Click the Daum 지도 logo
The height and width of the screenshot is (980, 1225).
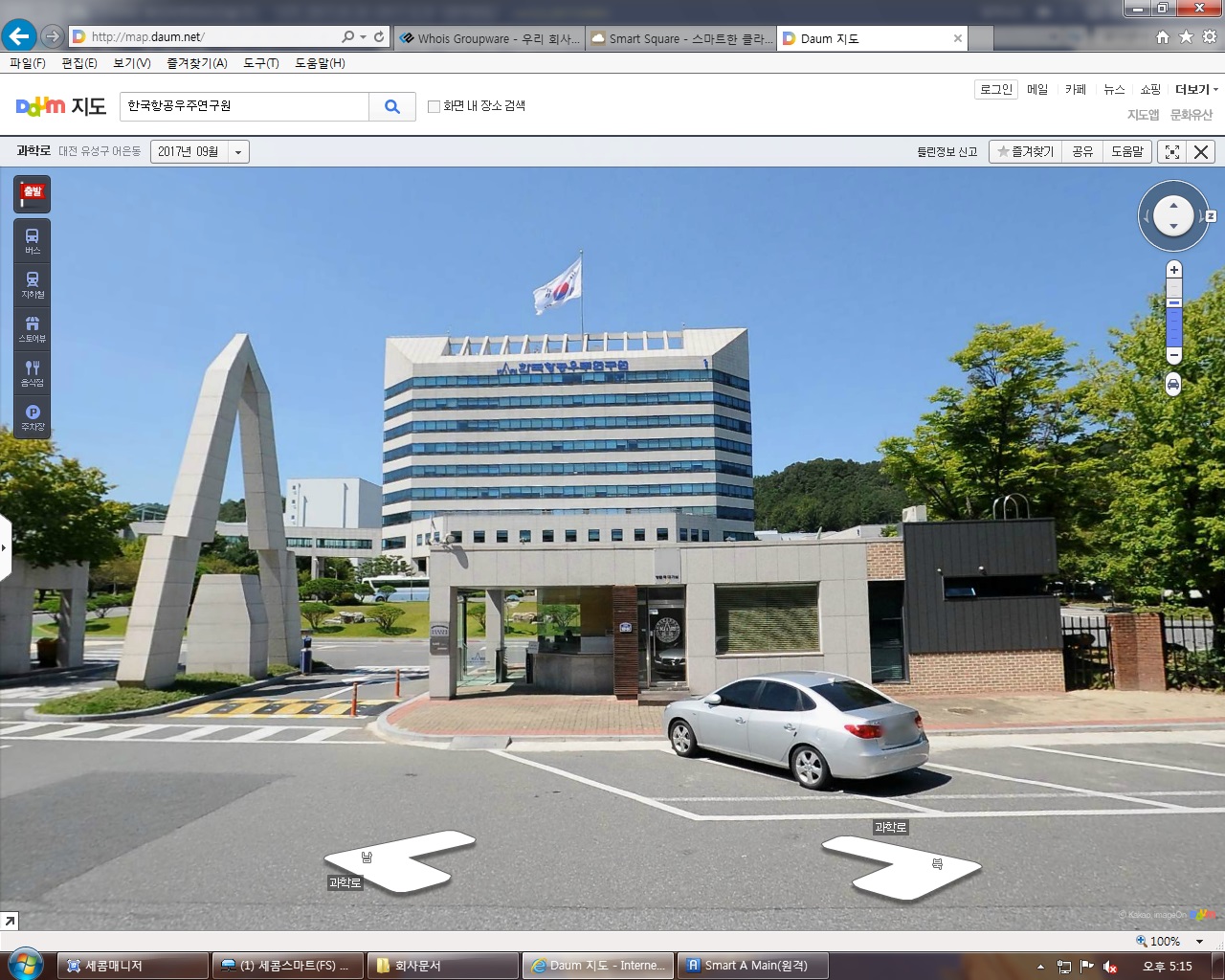coord(61,106)
